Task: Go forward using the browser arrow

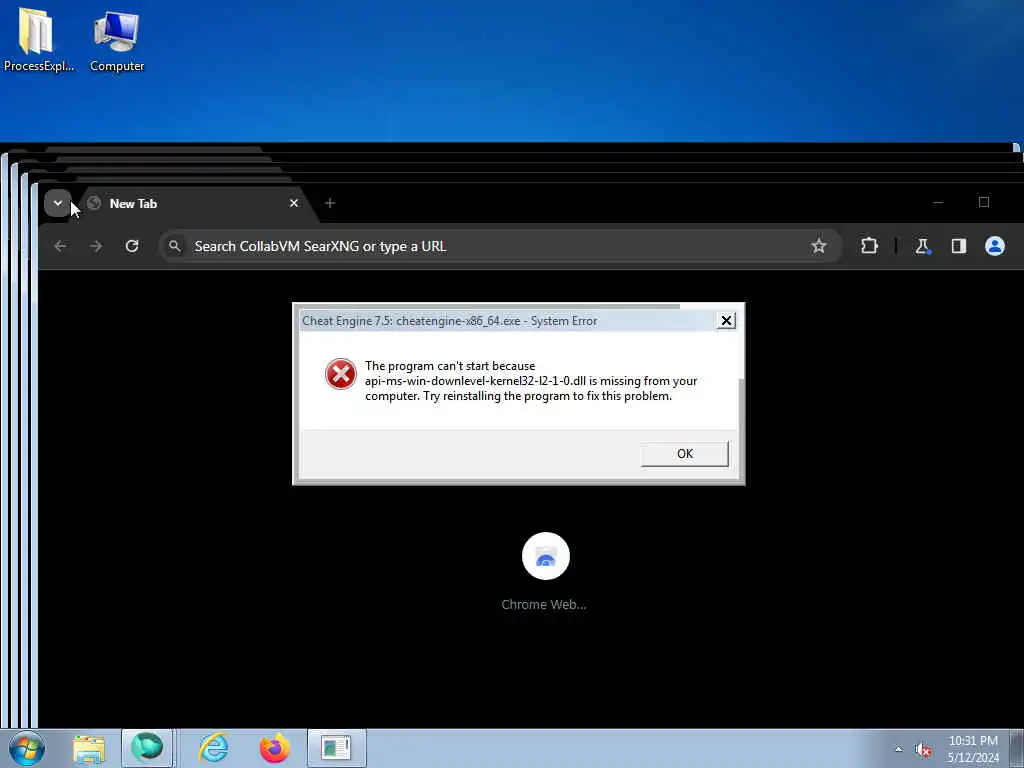Action: [x=95, y=246]
